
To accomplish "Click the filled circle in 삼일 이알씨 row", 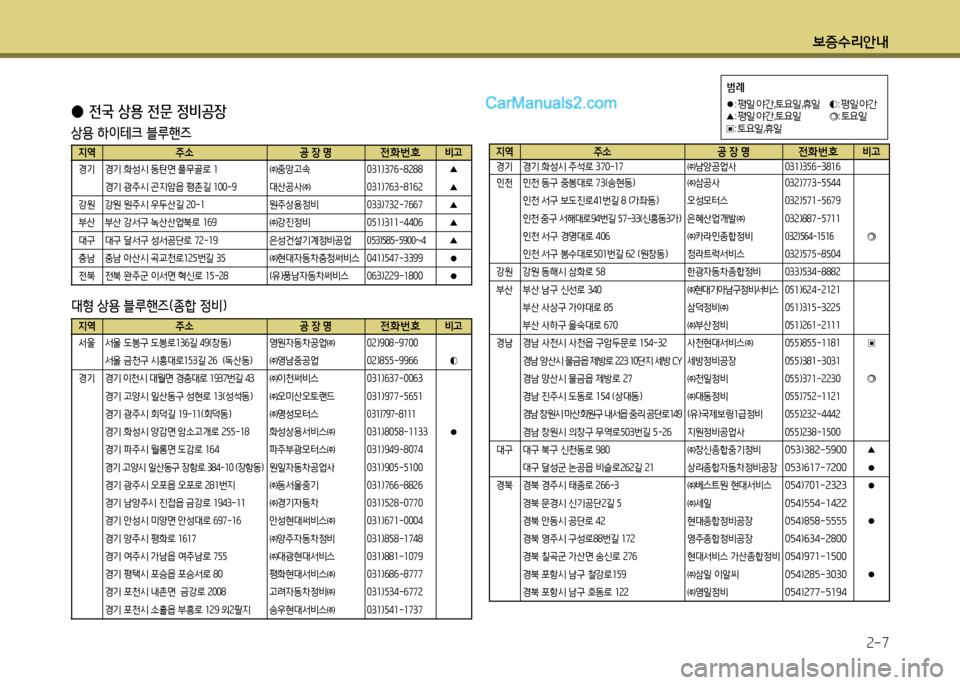I will pyautogui.click(x=872, y=575).
